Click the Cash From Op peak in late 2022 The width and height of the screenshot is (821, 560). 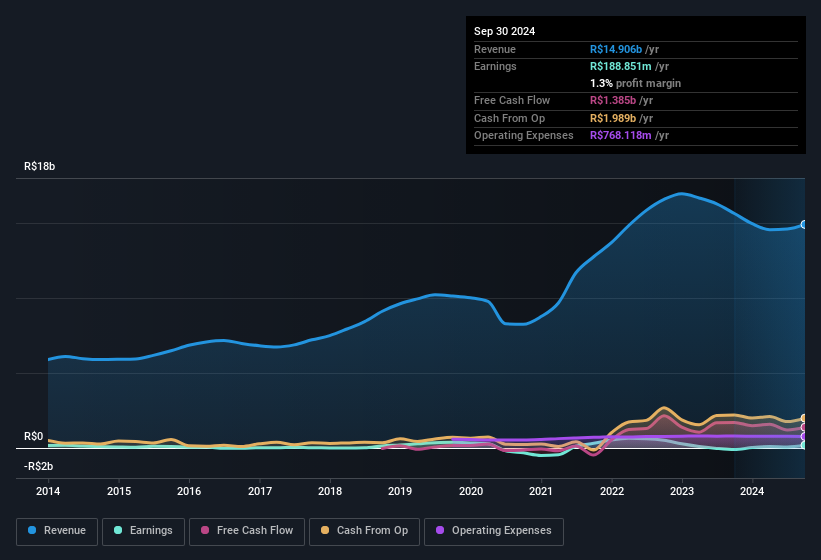[663, 408]
